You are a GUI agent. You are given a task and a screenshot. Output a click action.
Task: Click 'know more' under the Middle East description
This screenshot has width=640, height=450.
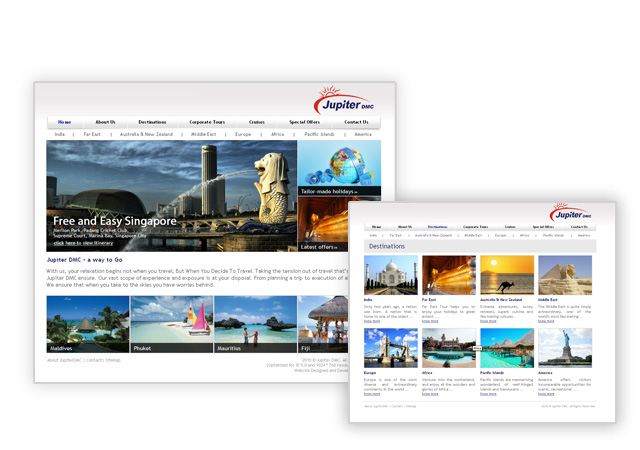[x=546, y=321]
